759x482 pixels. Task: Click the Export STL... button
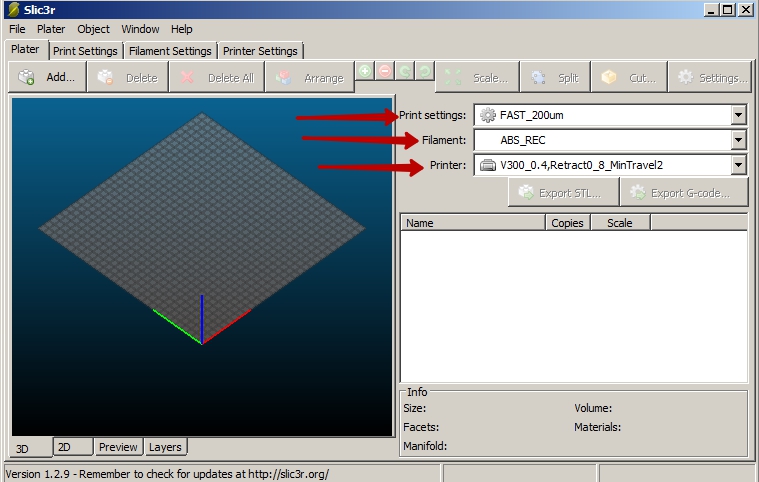point(564,193)
